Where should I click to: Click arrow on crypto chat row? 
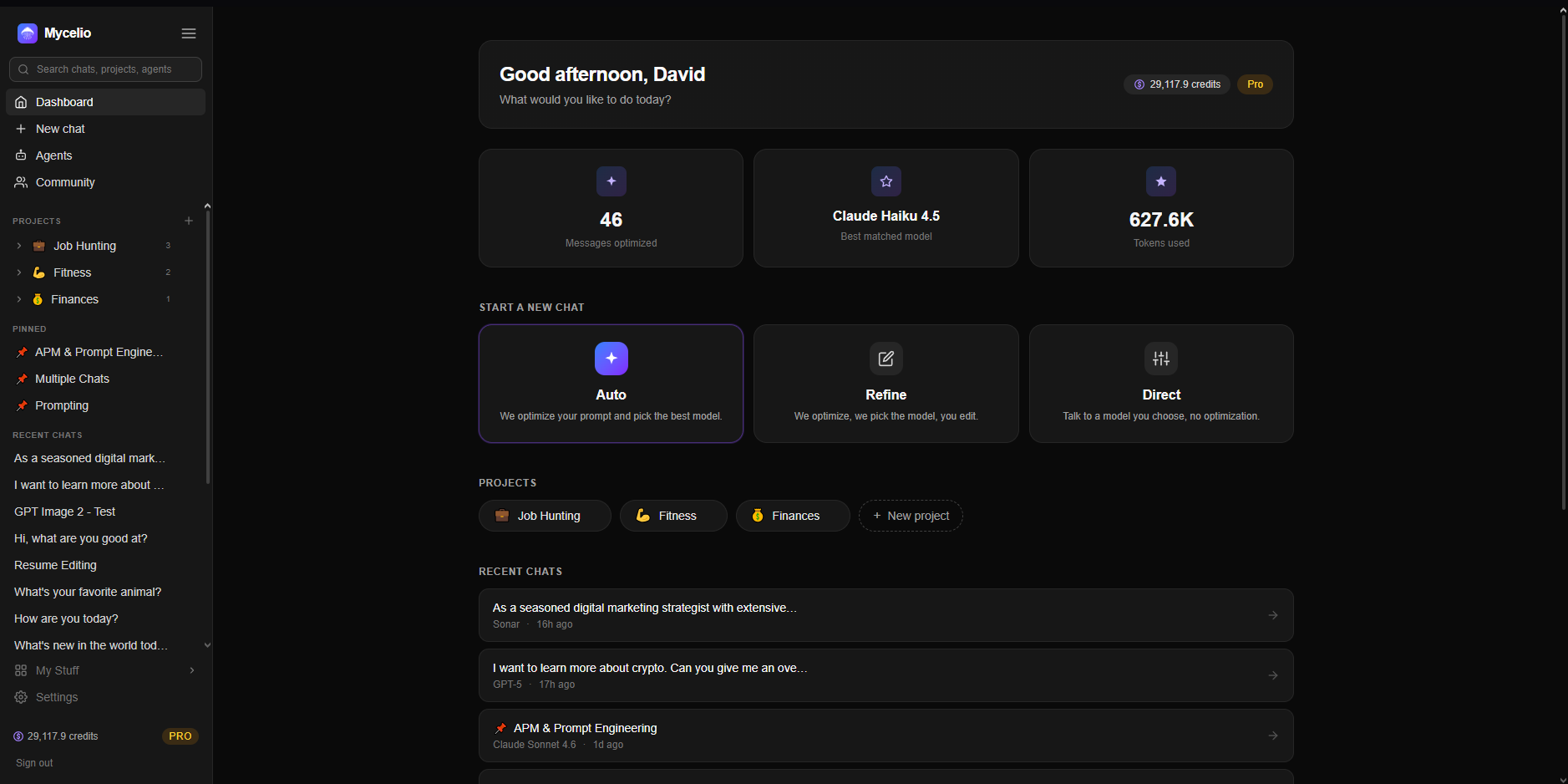click(x=1273, y=675)
